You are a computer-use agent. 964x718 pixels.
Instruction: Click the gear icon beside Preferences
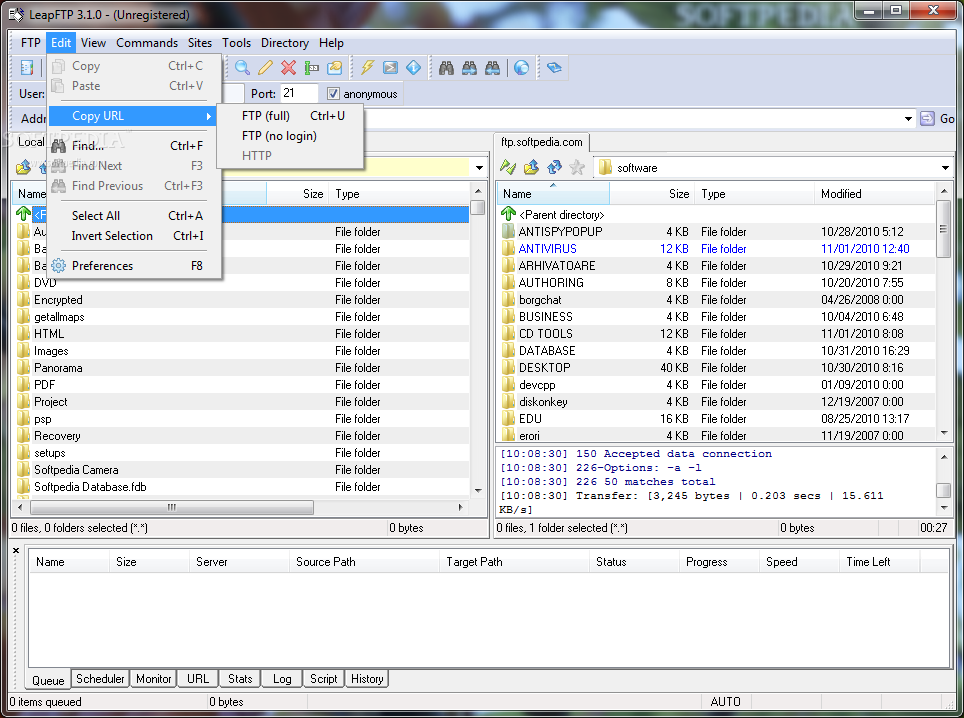click(x=58, y=266)
